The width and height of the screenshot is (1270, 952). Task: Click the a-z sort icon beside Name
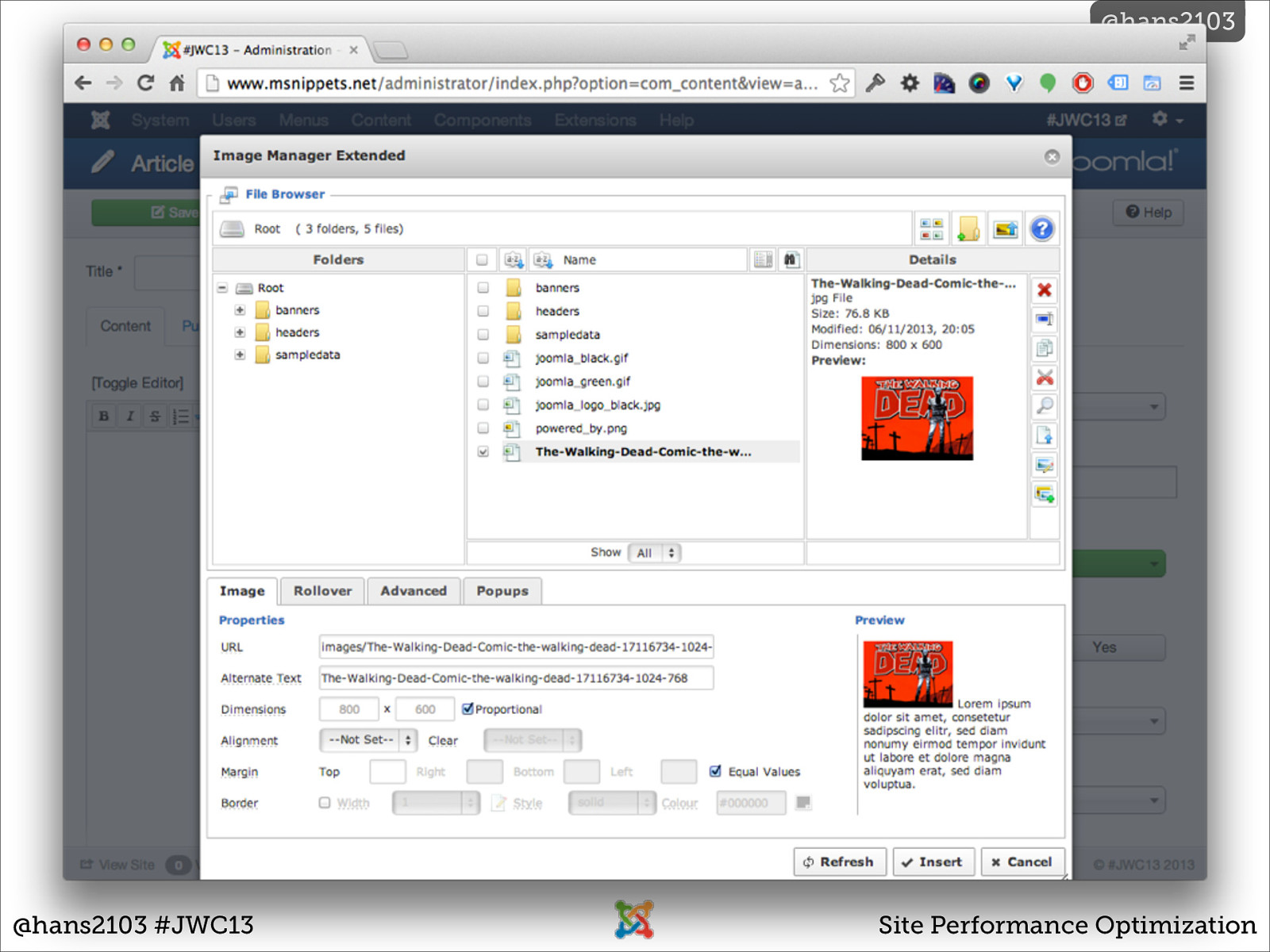coord(543,259)
